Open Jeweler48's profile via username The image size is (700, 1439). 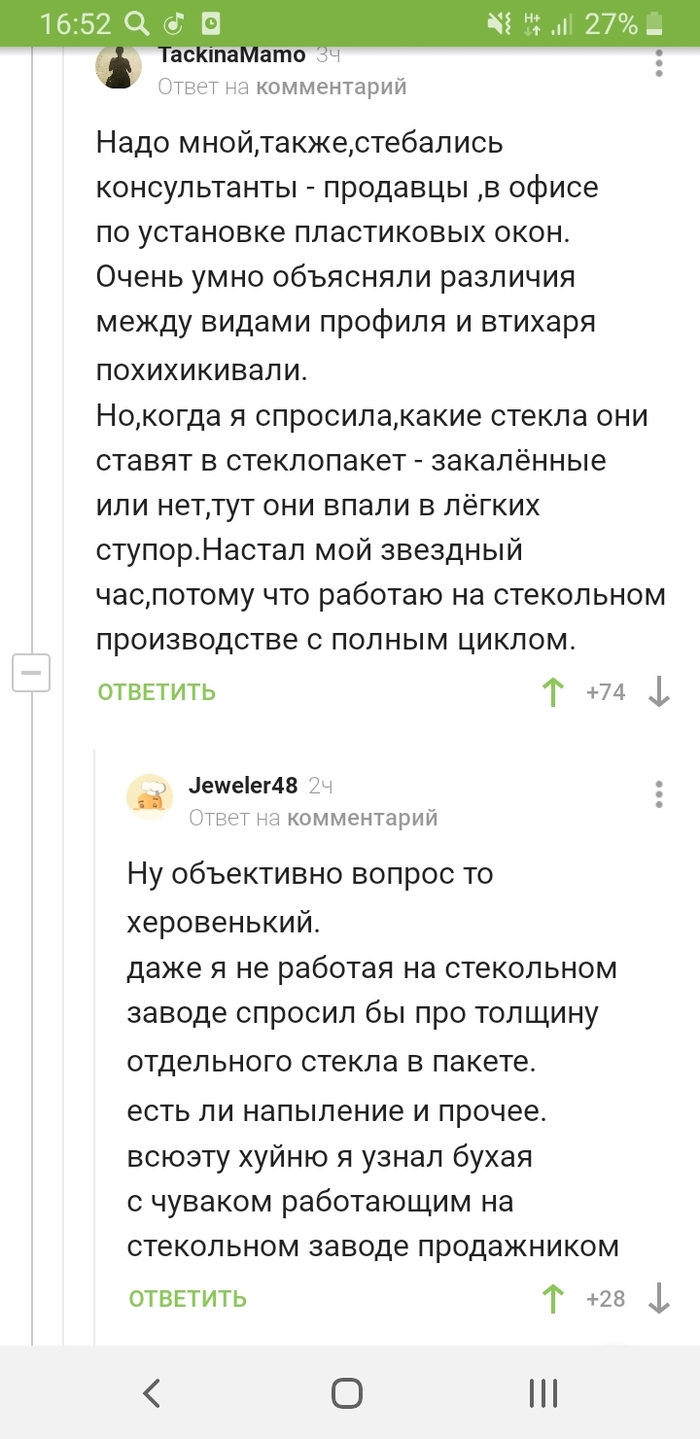tap(241, 786)
